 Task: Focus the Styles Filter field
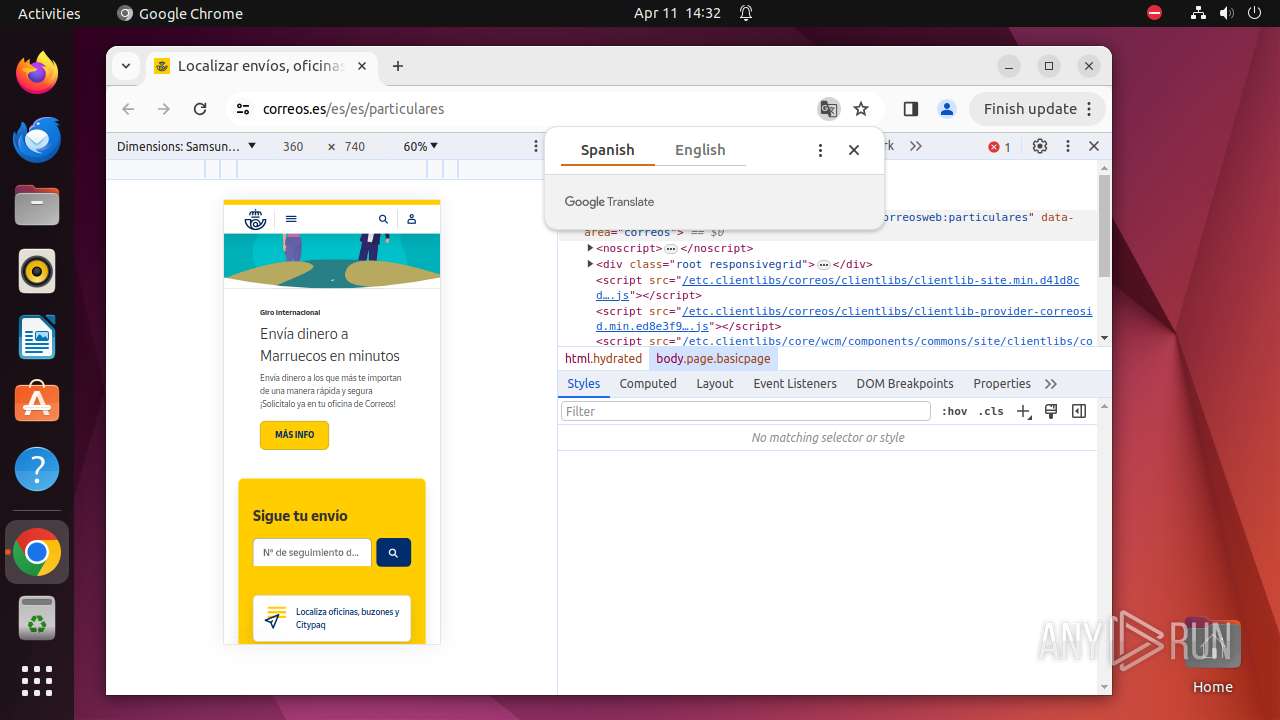point(746,411)
